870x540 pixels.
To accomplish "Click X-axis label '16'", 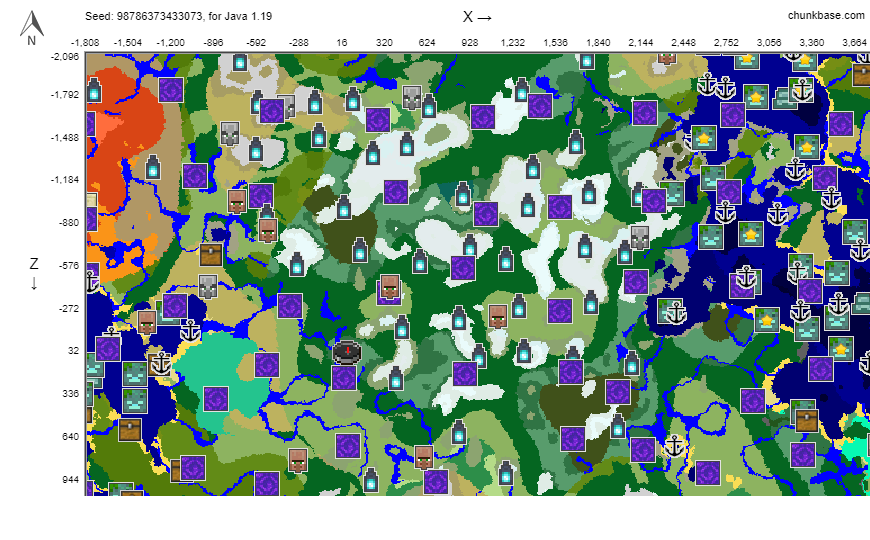I will click(x=342, y=43).
